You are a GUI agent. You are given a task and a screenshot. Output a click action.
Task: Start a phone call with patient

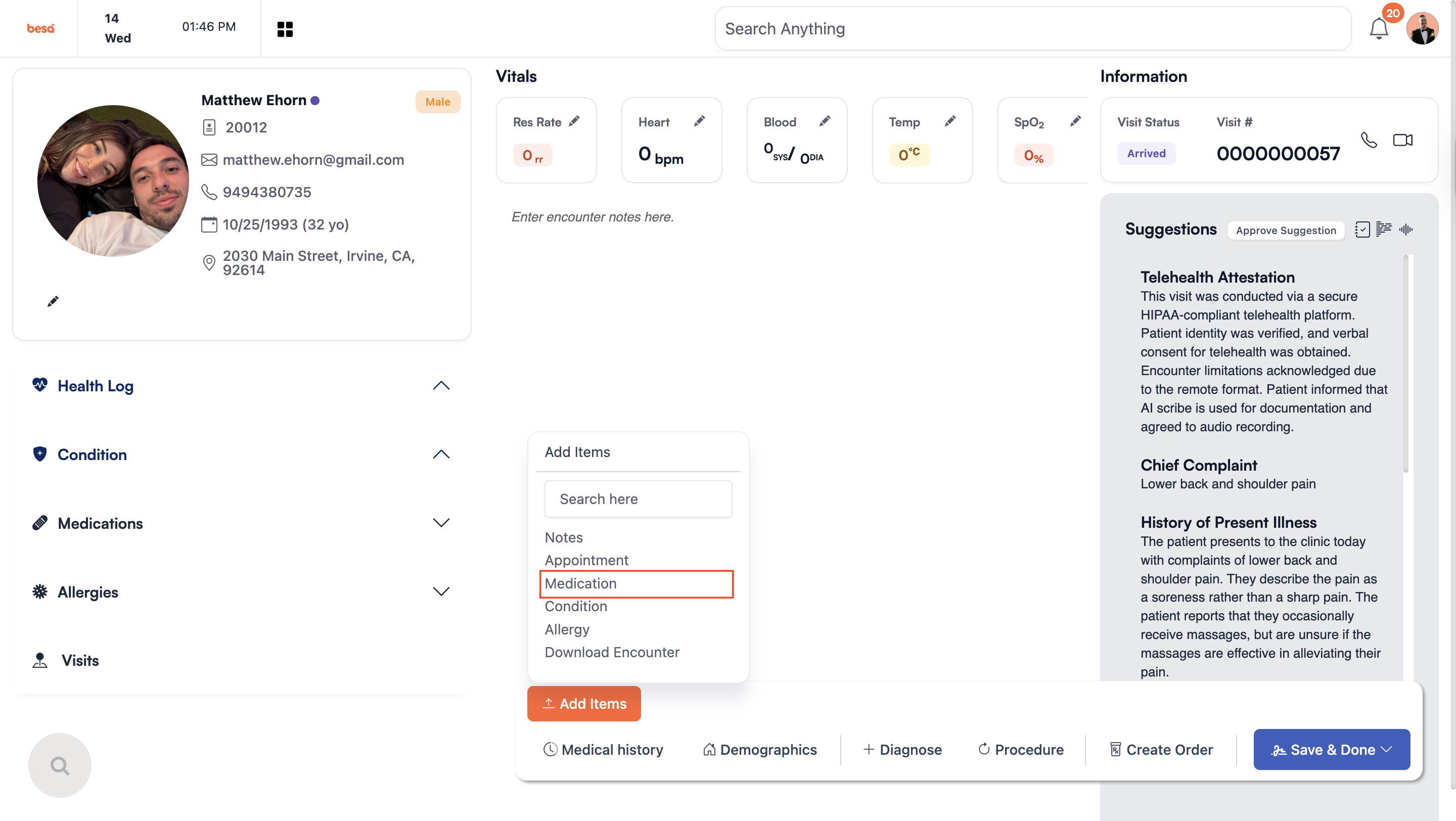tap(1369, 140)
